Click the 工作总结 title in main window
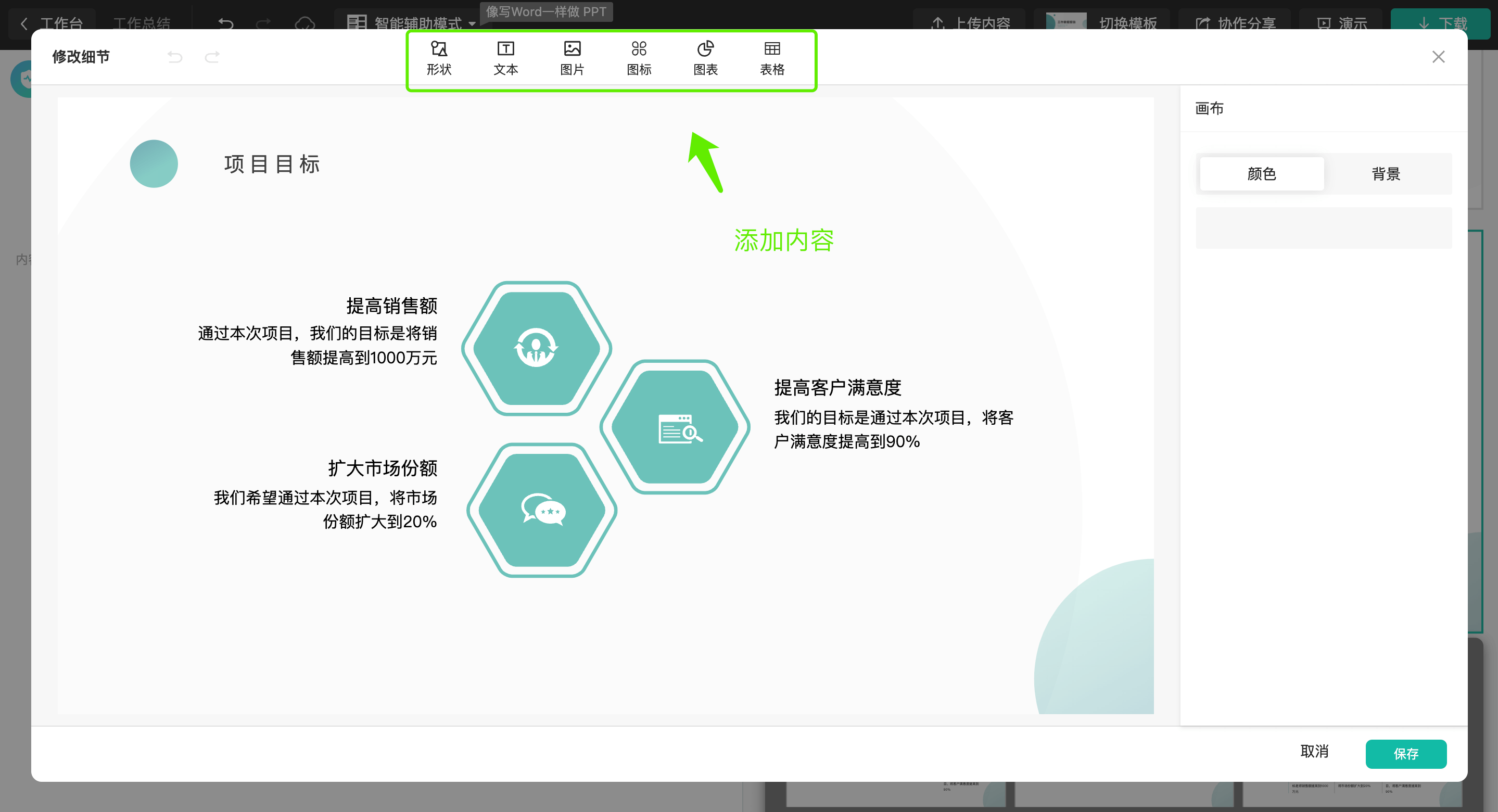Image resolution: width=1498 pixels, height=812 pixels. pos(141,23)
